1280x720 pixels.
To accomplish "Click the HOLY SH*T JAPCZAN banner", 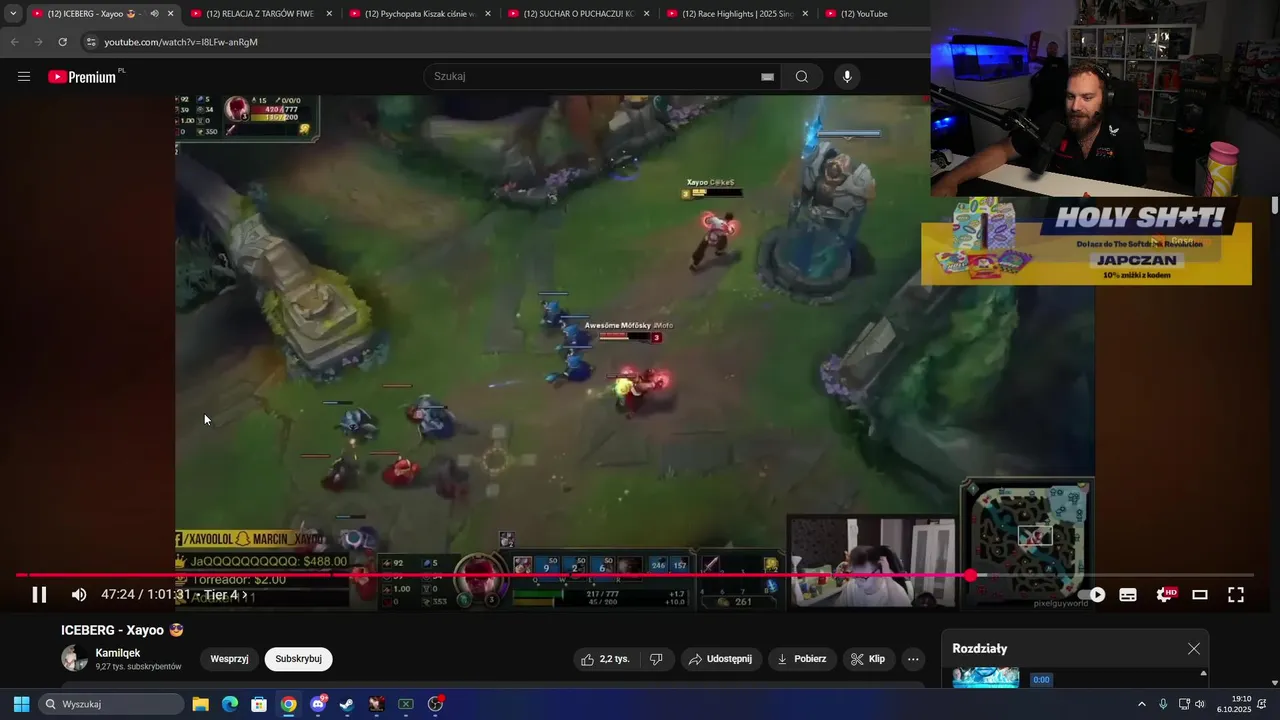I will [1086, 241].
